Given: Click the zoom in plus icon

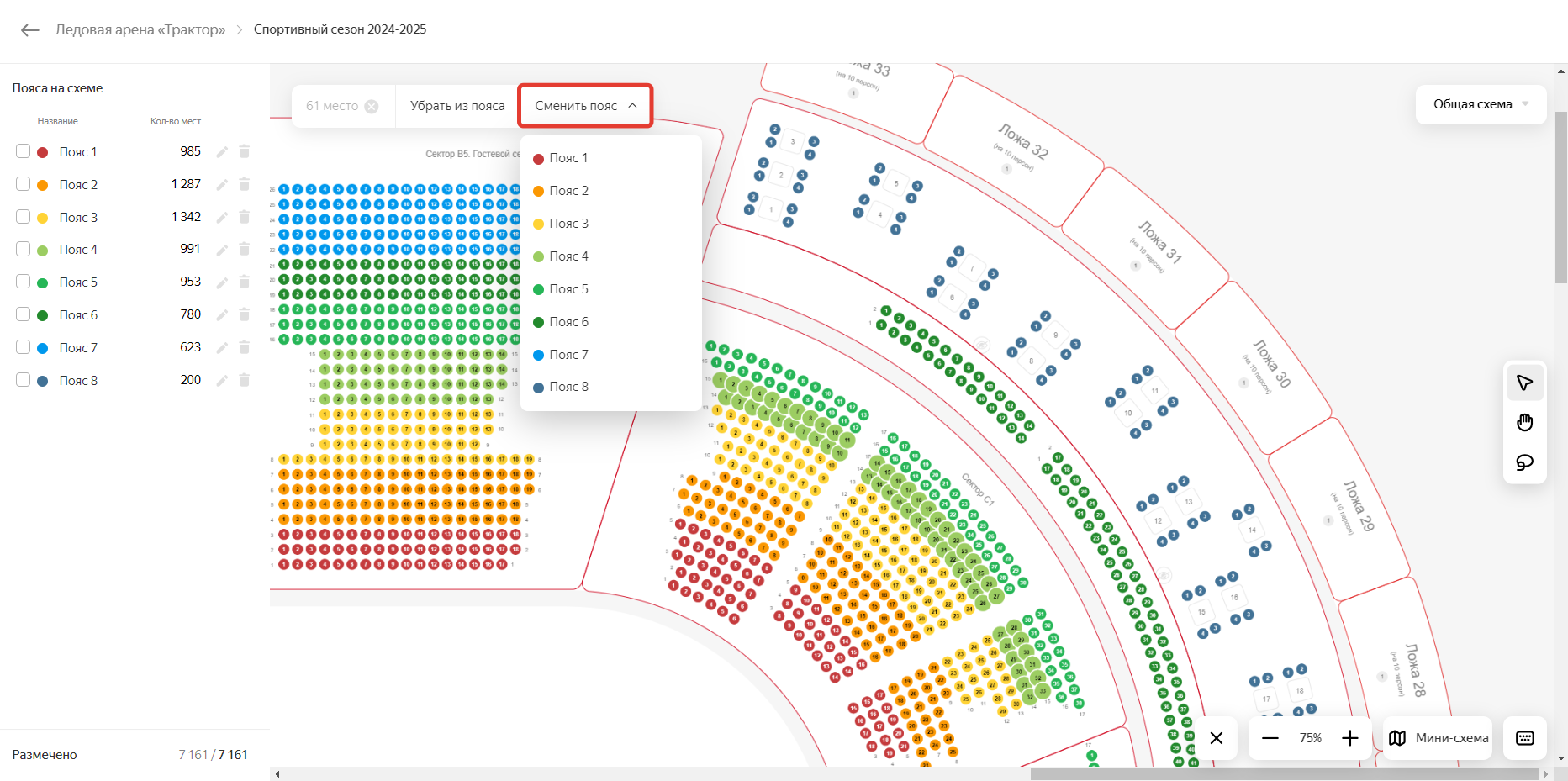Looking at the screenshot, I should click(1350, 738).
